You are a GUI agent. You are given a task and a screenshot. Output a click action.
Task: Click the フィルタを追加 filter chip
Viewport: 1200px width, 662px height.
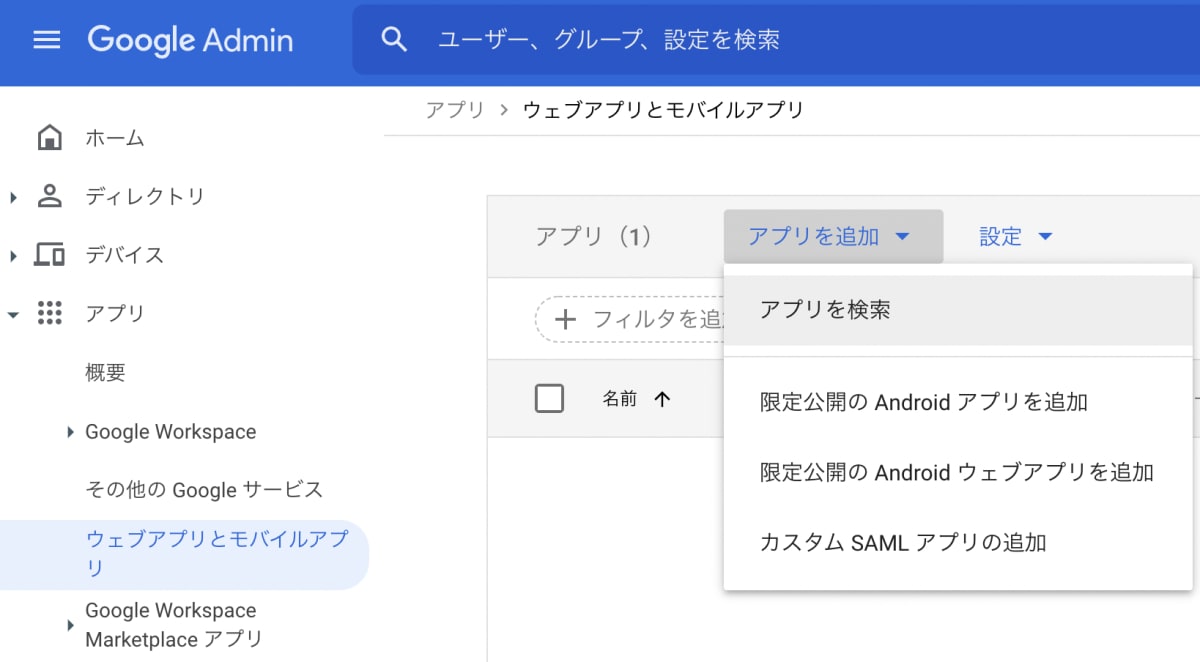(630, 320)
